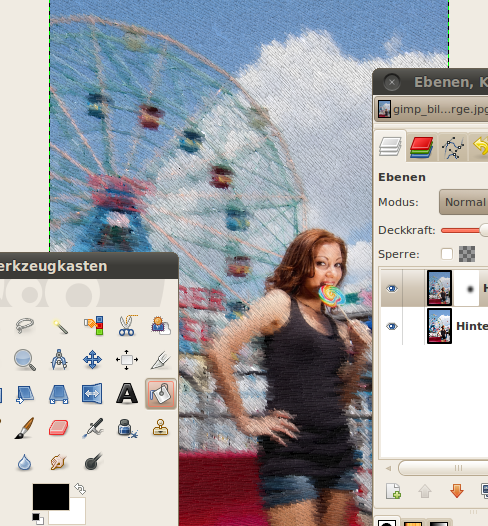Screen dimensions: 488x526
Task: Select the Crop knife tool
Action: 161,360
